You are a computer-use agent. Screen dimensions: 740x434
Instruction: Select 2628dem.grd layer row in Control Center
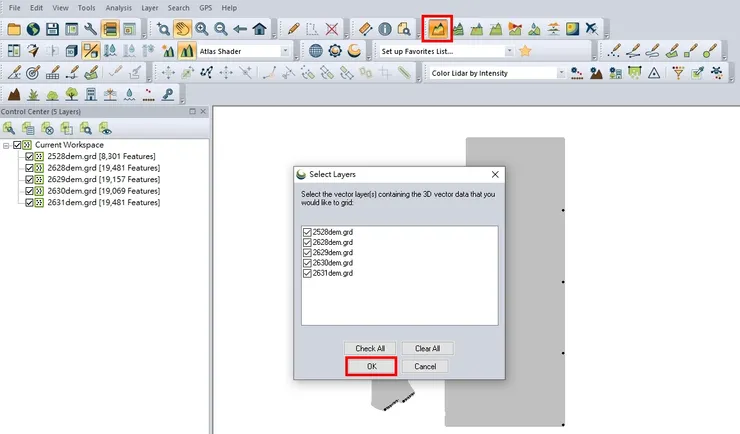[x=103, y=168]
